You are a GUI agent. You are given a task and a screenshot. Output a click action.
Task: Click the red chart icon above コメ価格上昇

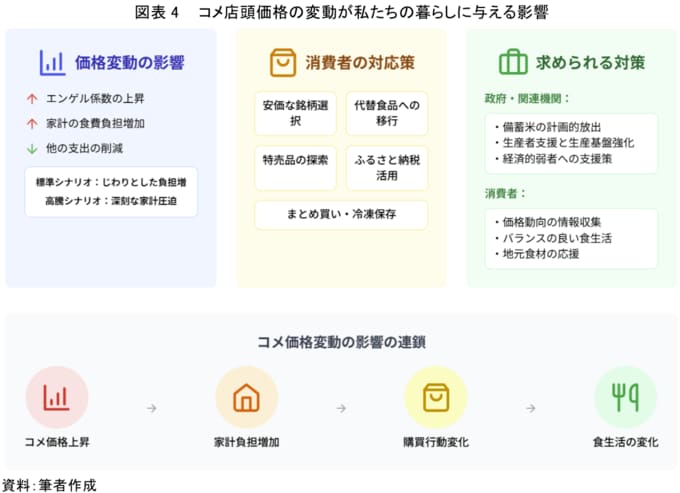(56, 397)
